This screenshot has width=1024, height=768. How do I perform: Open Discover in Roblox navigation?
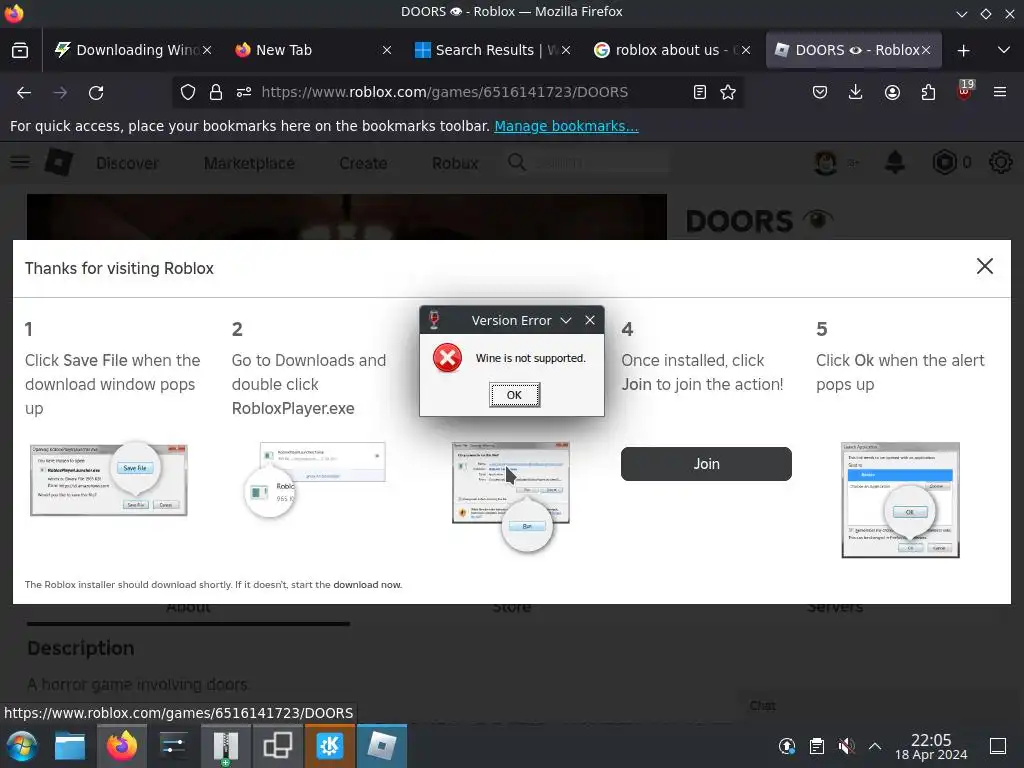[127, 163]
